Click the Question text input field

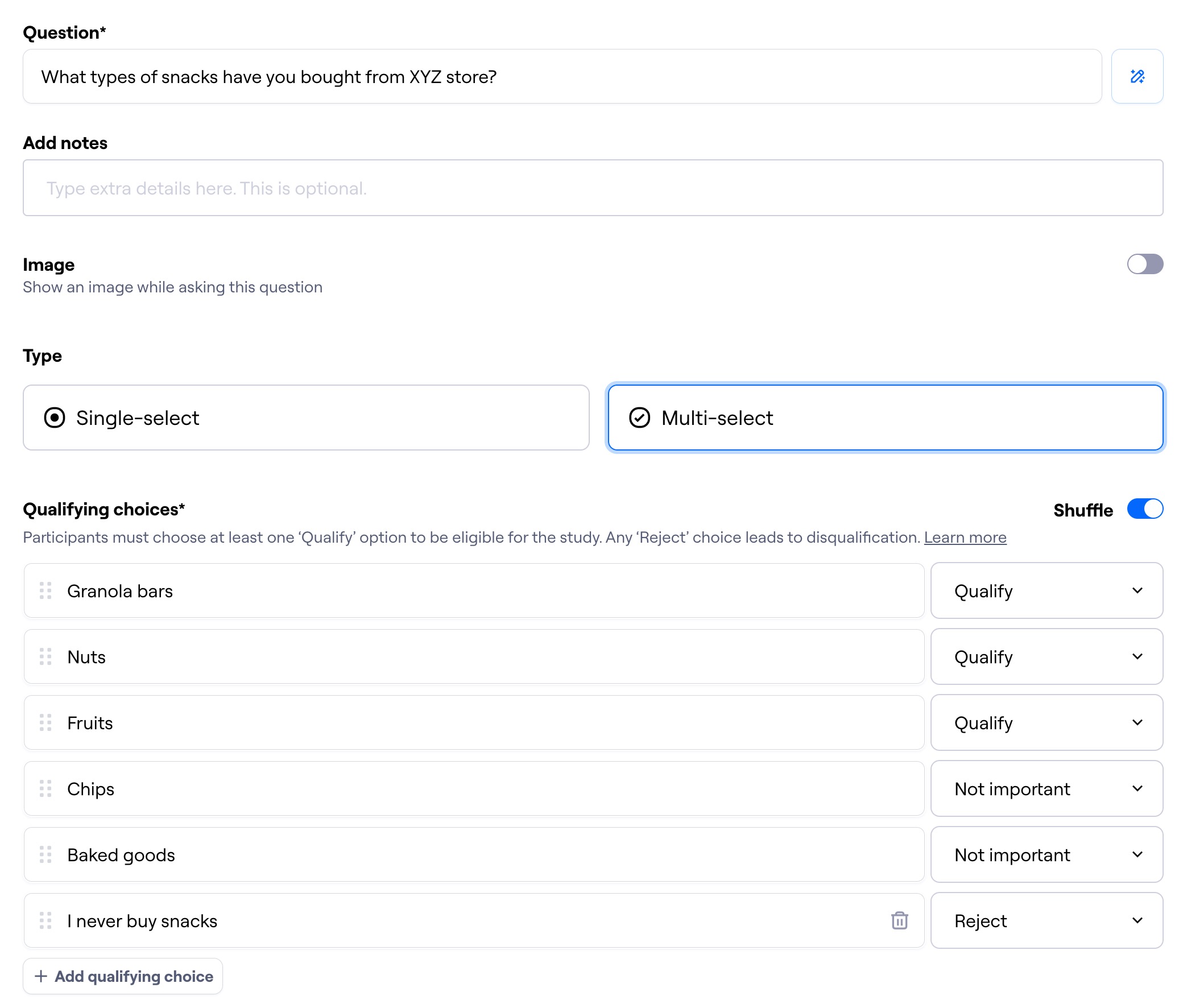[x=562, y=76]
